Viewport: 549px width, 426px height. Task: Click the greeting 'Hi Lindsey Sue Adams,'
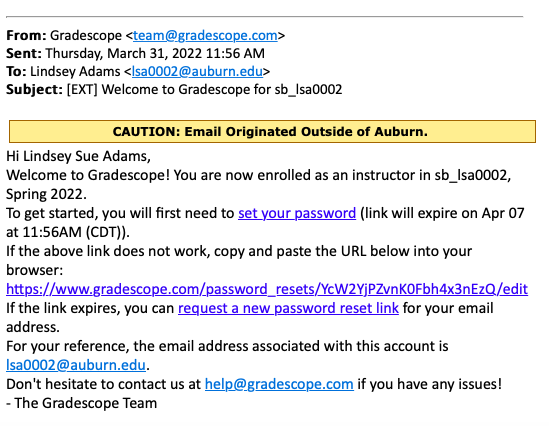tap(78, 156)
